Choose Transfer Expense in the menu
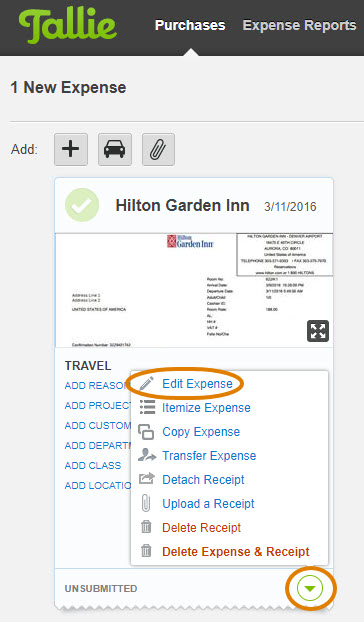Screen dimensions: 364x622 [x=209, y=455]
